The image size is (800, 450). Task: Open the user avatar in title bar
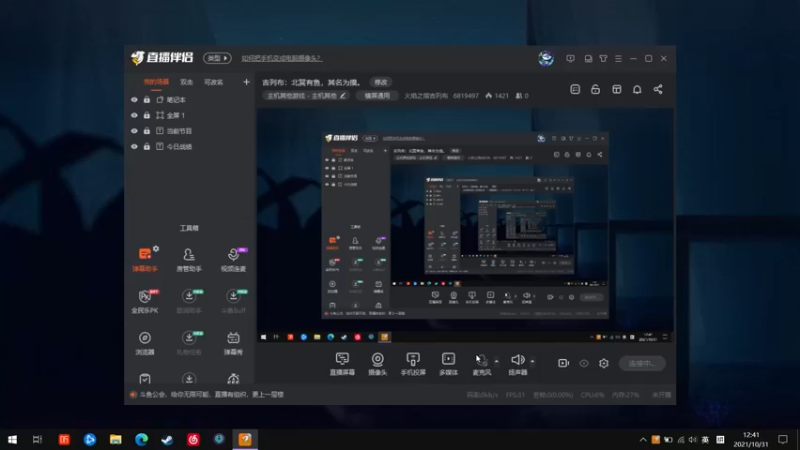546,58
